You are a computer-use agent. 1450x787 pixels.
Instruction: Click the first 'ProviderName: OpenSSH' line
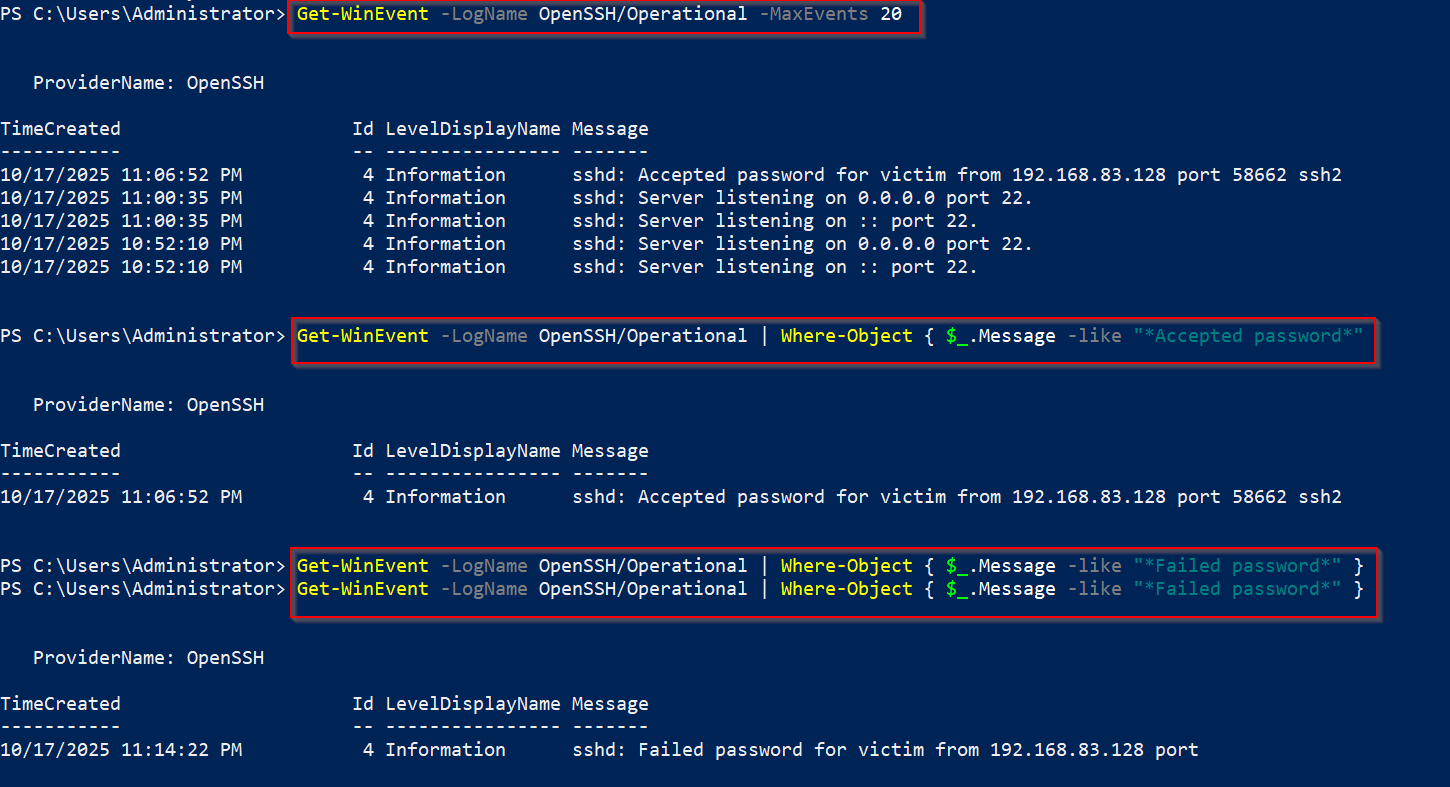149,83
